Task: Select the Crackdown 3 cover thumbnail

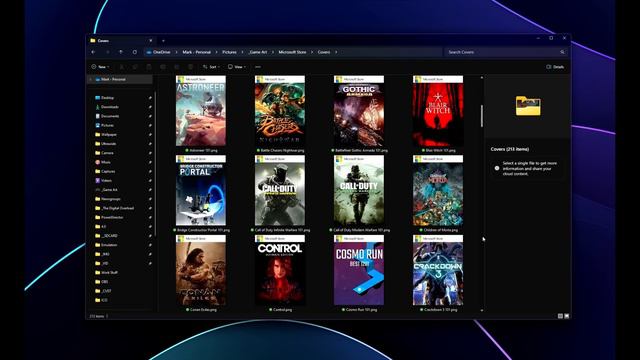Action: coord(438,270)
